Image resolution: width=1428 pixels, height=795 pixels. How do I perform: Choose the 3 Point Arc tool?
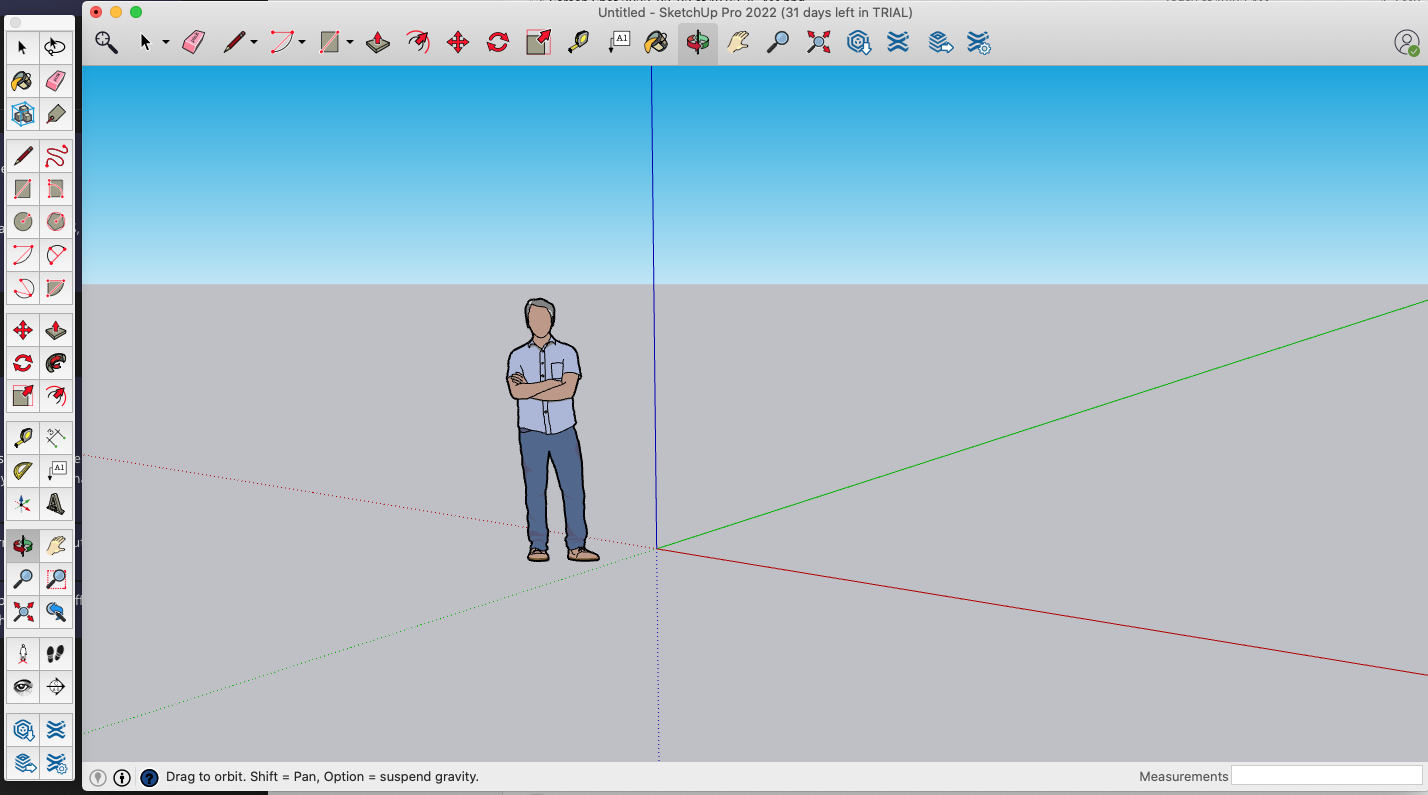[23, 288]
